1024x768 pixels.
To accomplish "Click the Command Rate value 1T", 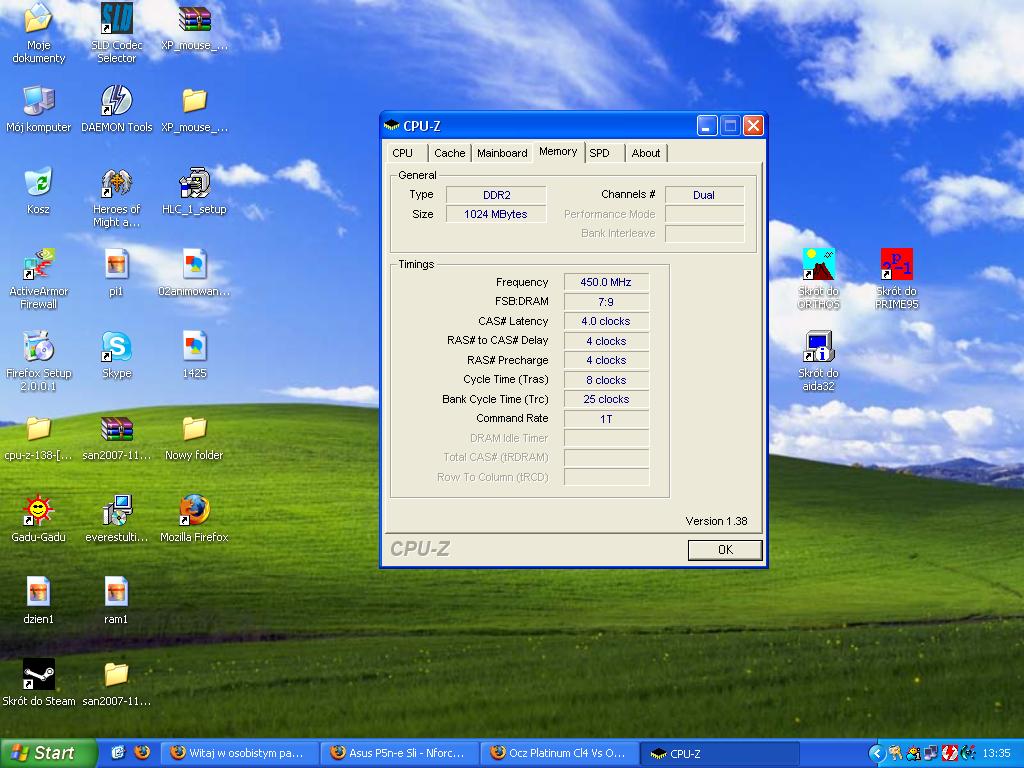I will pos(606,419).
